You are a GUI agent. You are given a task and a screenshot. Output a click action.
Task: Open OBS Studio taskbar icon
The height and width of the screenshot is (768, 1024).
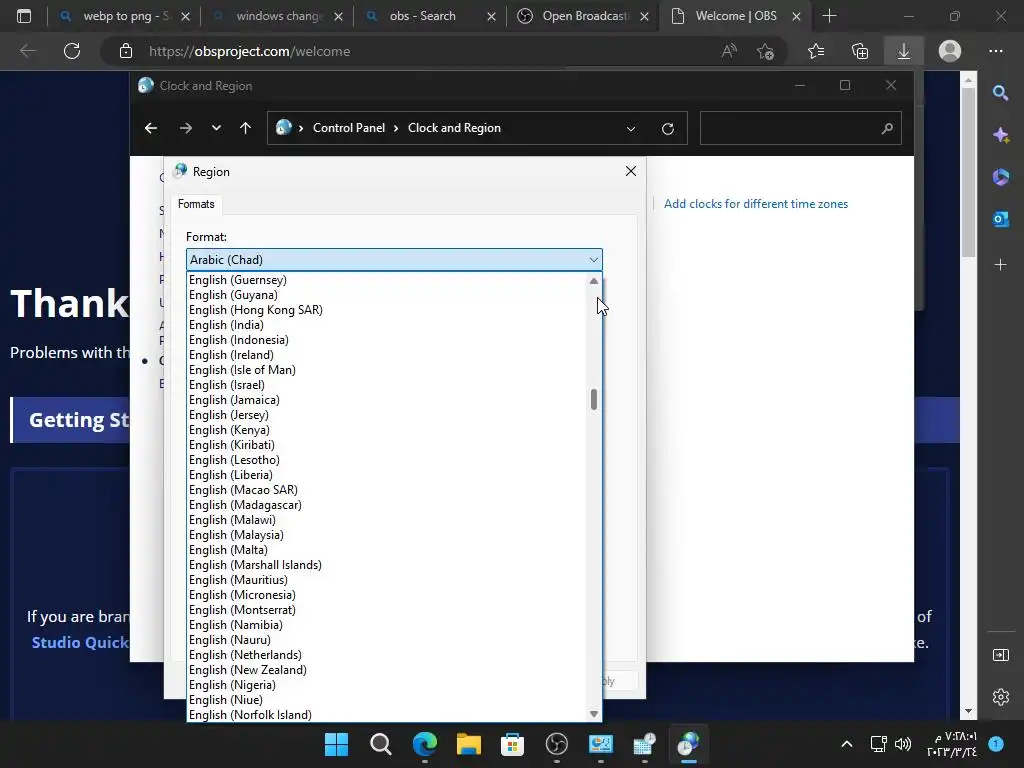556,744
